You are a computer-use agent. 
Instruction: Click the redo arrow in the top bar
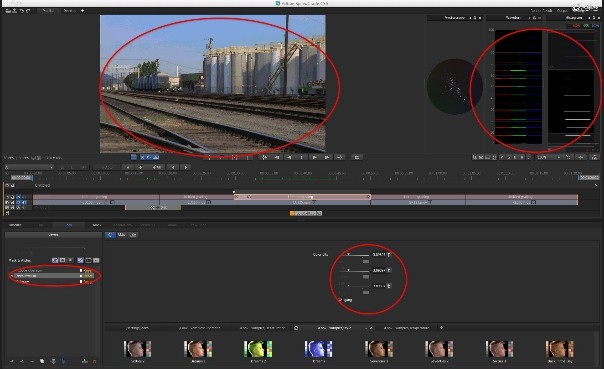[x=28, y=11]
